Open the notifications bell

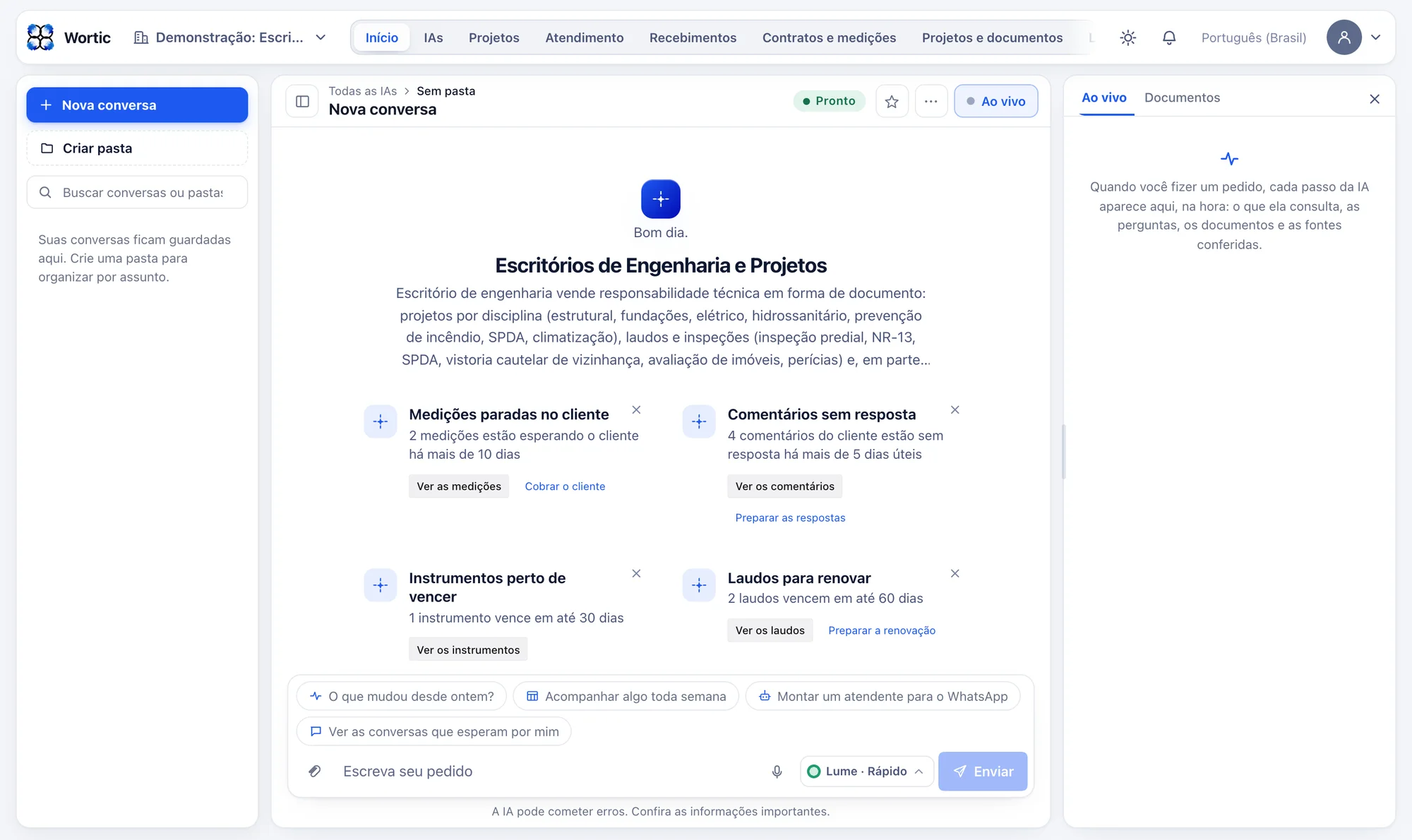click(x=1169, y=37)
